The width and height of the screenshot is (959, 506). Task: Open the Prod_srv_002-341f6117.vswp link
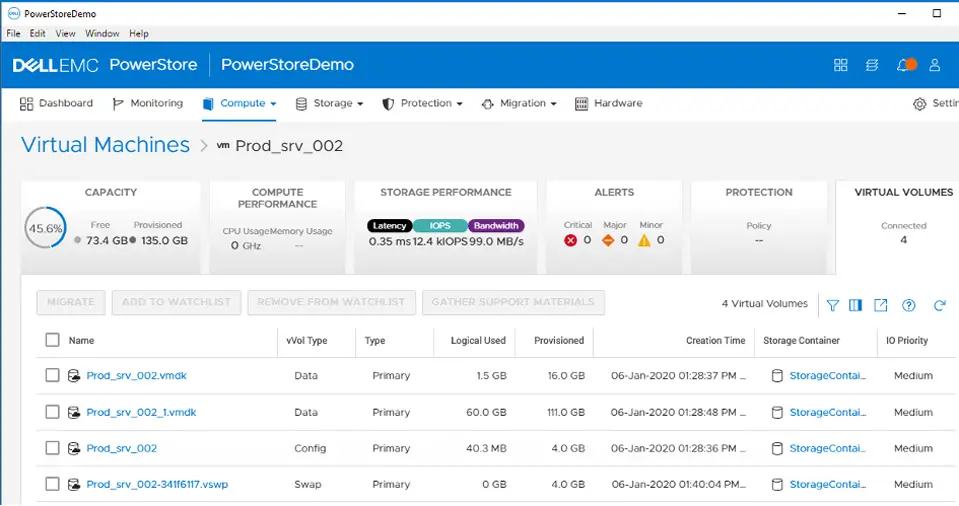(157, 485)
